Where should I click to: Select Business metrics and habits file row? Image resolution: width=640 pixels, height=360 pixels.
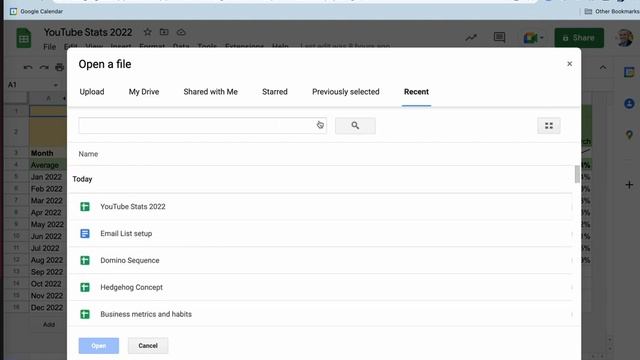[x=321, y=313]
